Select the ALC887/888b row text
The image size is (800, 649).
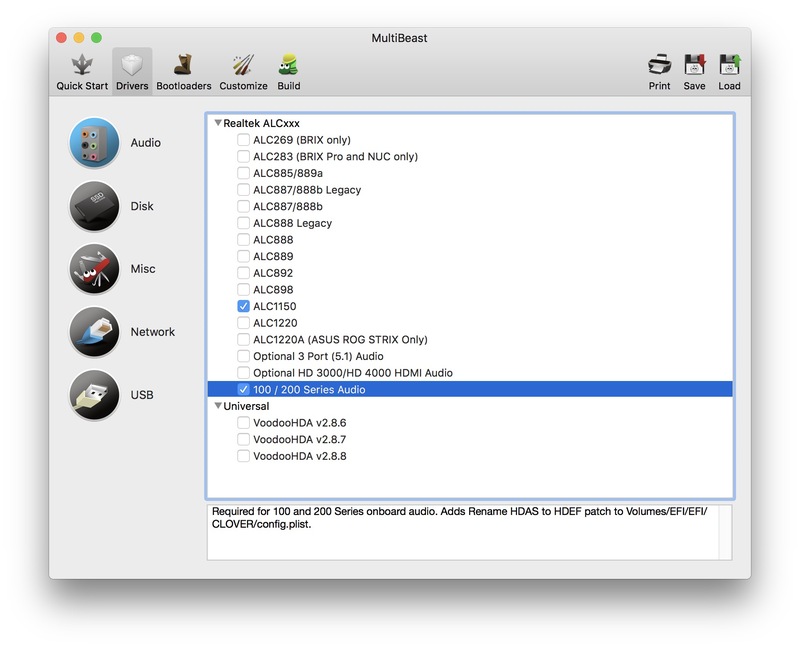[288, 207]
